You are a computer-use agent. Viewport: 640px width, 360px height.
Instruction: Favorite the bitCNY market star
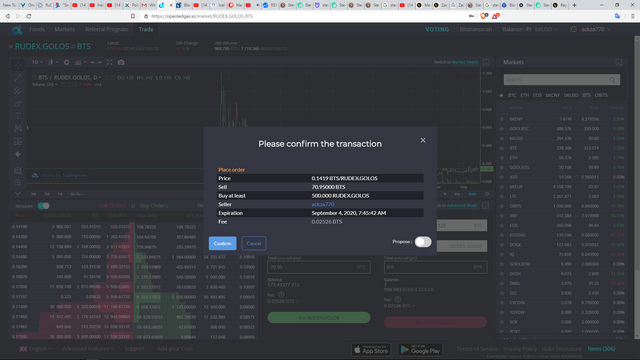502,119
